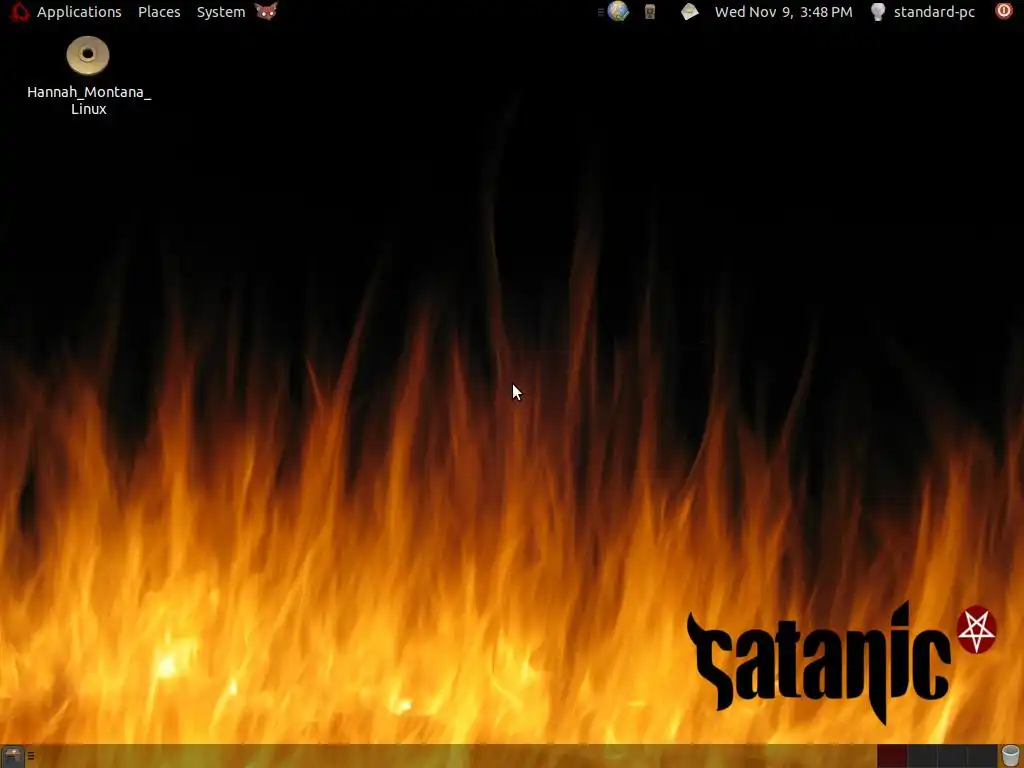Image resolution: width=1024 pixels, height=768 pixels.
Task: Open the trash icon in bottom panel
Action: point(1010,756)
